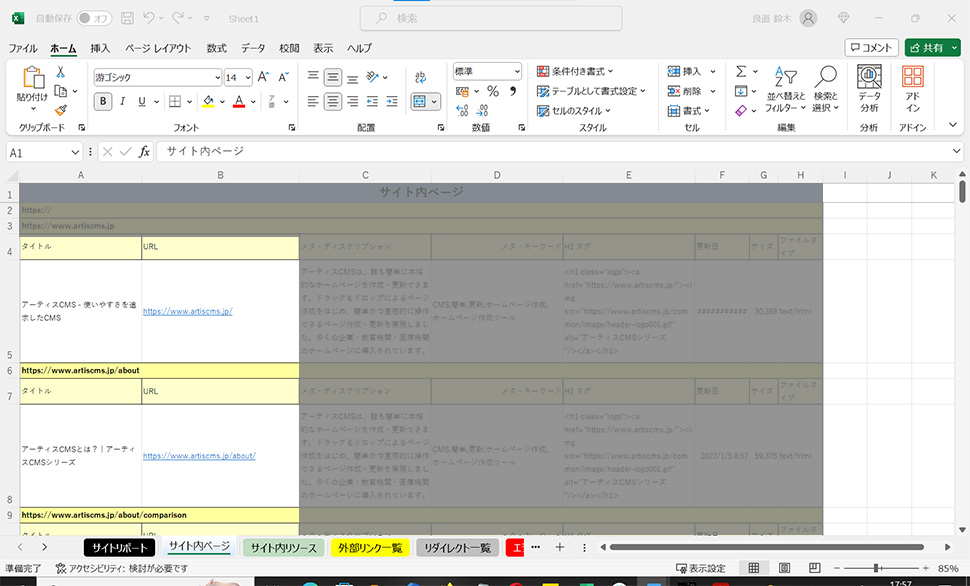
Task: Click the search box
Action: click(491, 19)
